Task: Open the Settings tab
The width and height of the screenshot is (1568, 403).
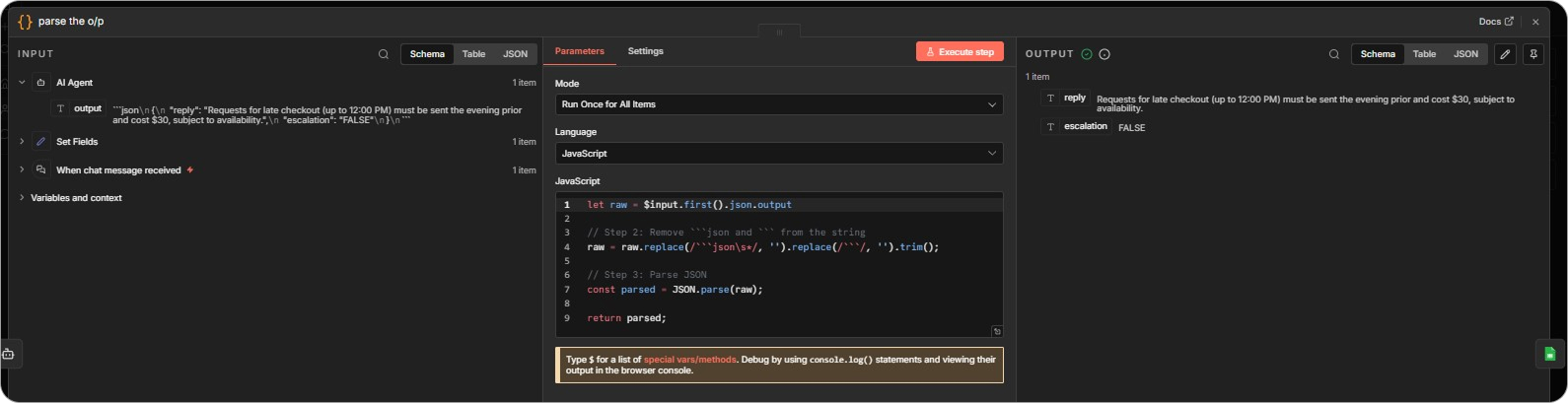Action: click(645, 51)
